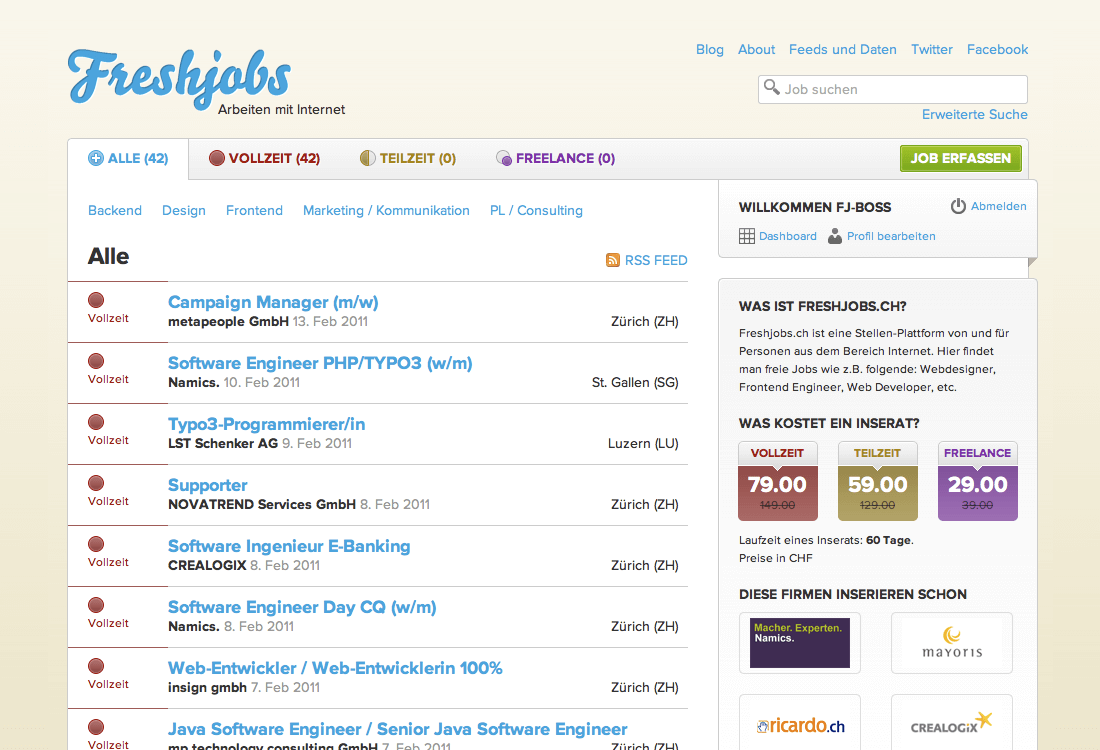Filter jobs by Backend category
Screen dimensions: 1100x750
115,210
